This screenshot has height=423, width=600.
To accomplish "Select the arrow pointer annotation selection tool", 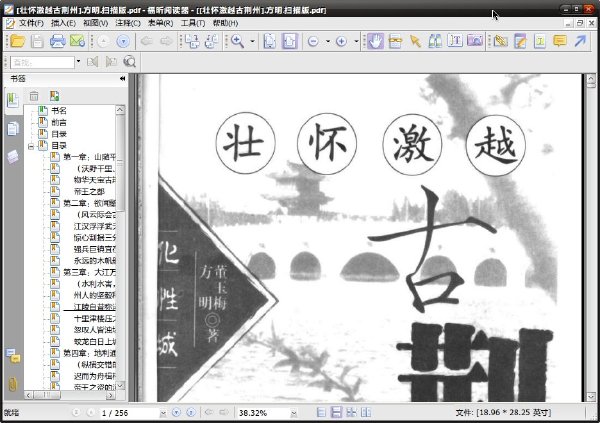I will tap(415, 41).
